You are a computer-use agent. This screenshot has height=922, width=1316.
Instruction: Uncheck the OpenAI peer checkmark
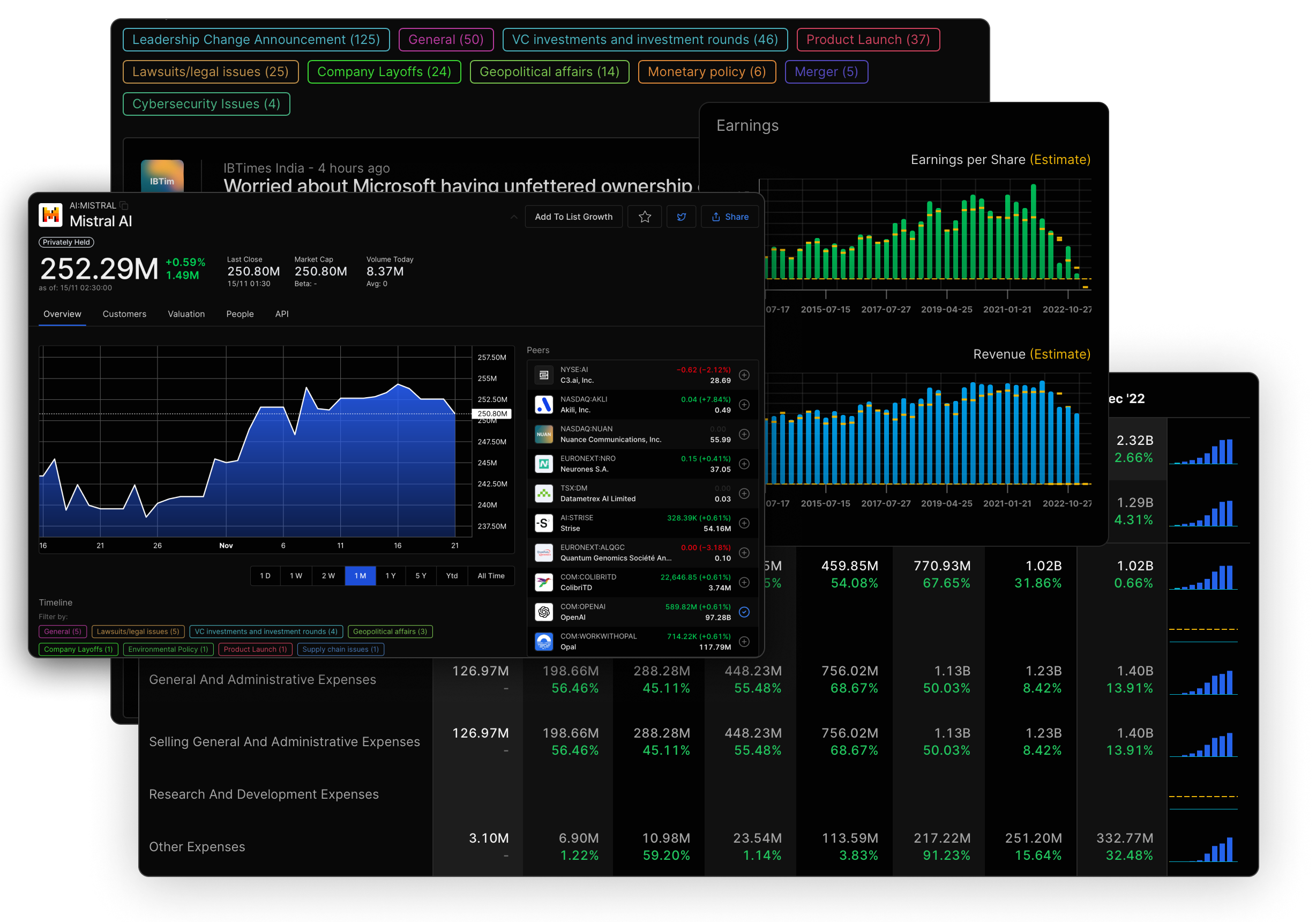744,612
